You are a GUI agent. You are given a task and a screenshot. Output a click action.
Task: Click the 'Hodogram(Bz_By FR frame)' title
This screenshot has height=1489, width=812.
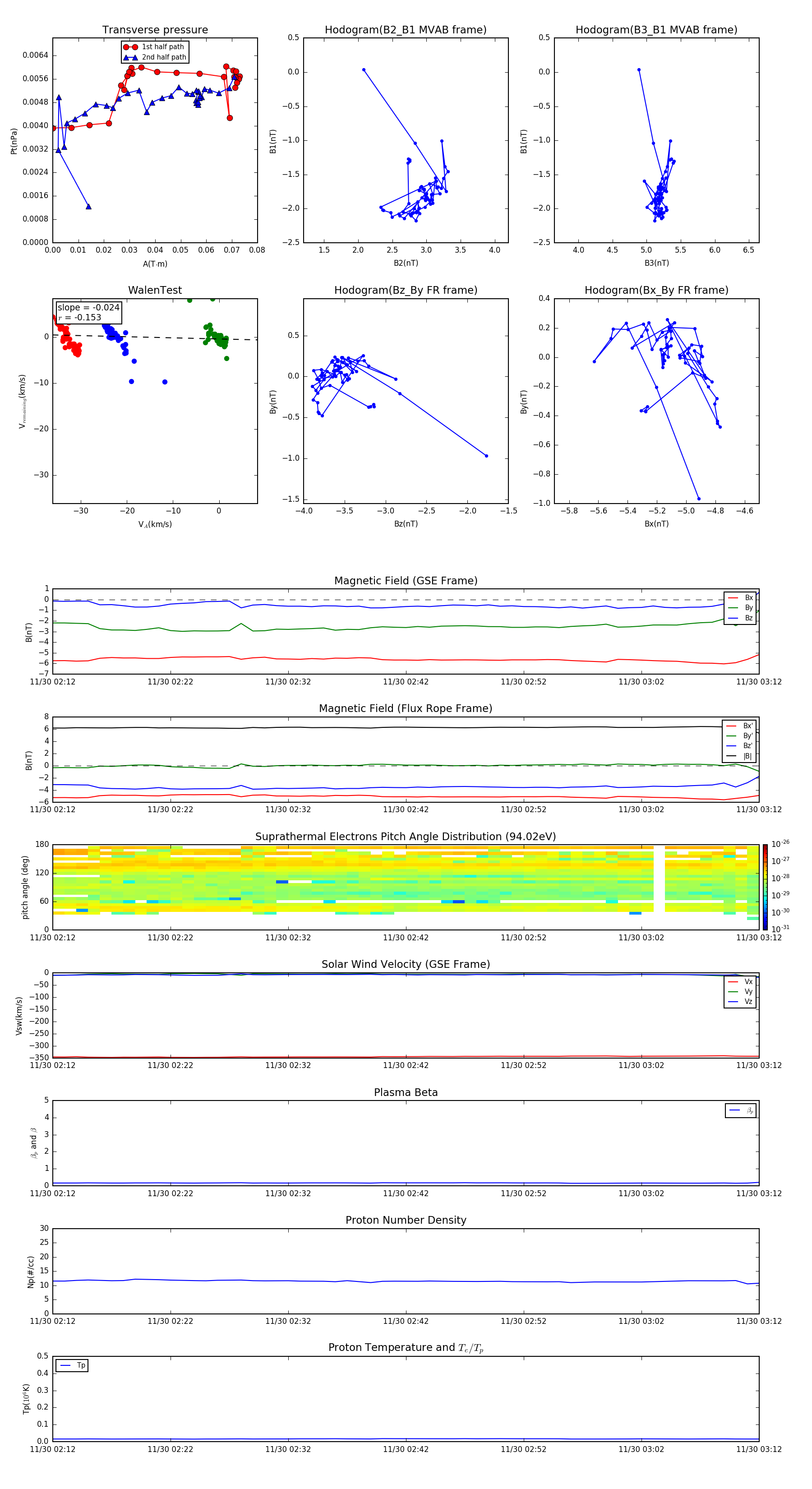[x=406, y=290]
